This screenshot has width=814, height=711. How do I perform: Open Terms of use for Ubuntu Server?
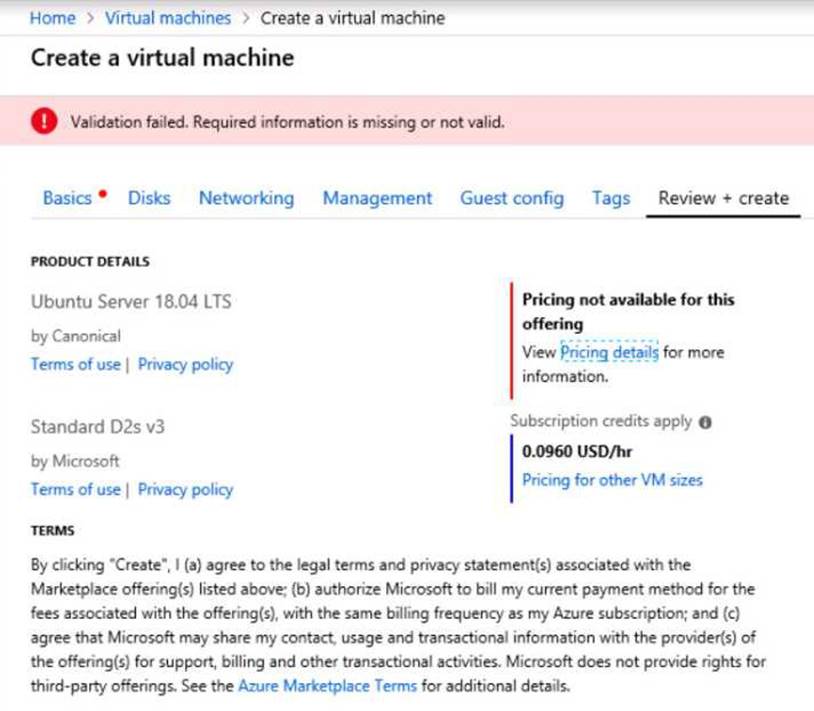(x=76, y=364)
